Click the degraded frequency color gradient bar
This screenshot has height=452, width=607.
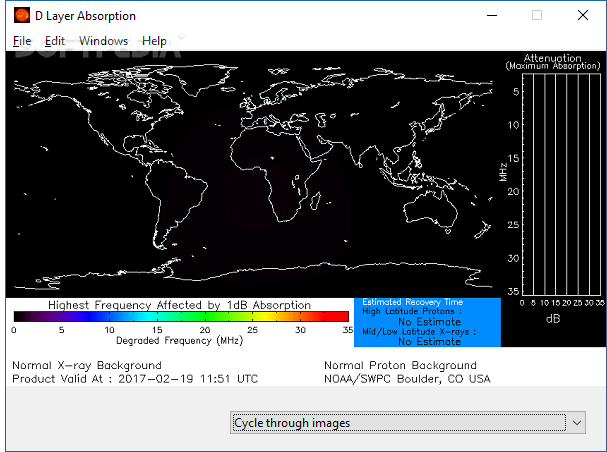181,317
